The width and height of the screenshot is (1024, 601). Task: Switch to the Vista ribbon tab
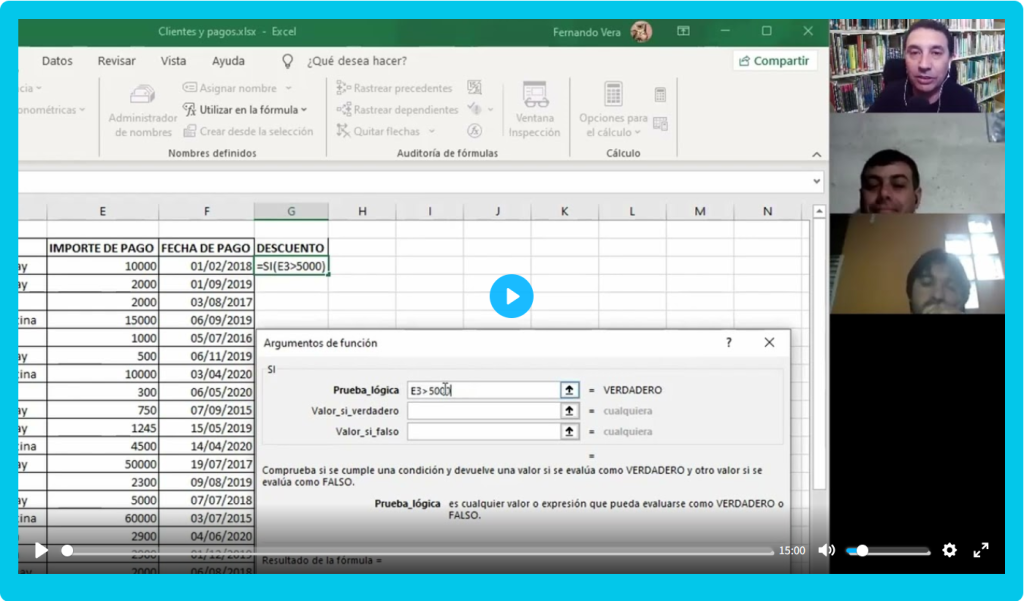173,61
